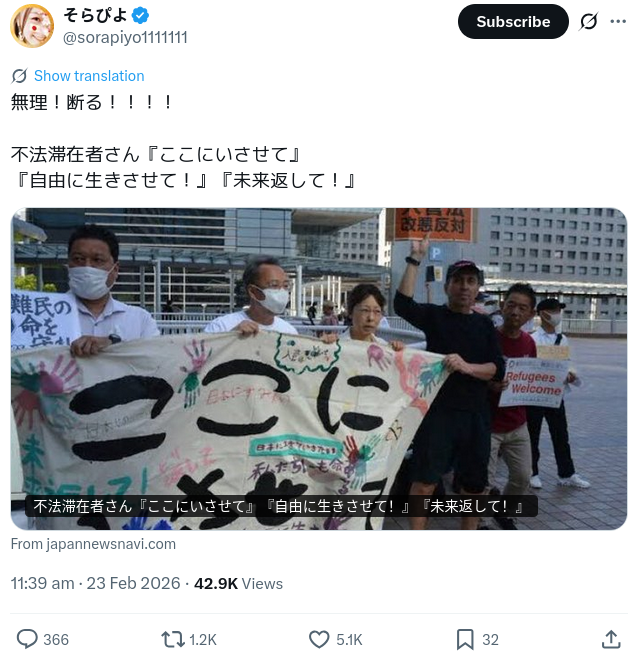Click the 1.2K reposts count
Image resolution: width=640 pixels, height=654 pixels.
[203, 639]
